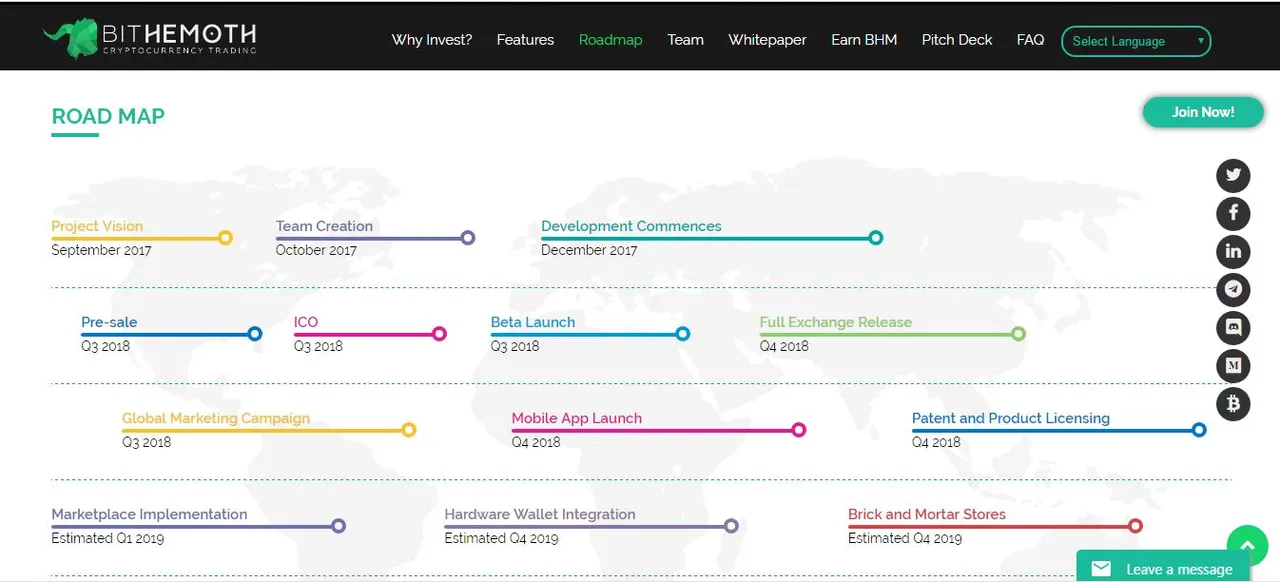Click the Hardware Wallet Integration marker

731,526
